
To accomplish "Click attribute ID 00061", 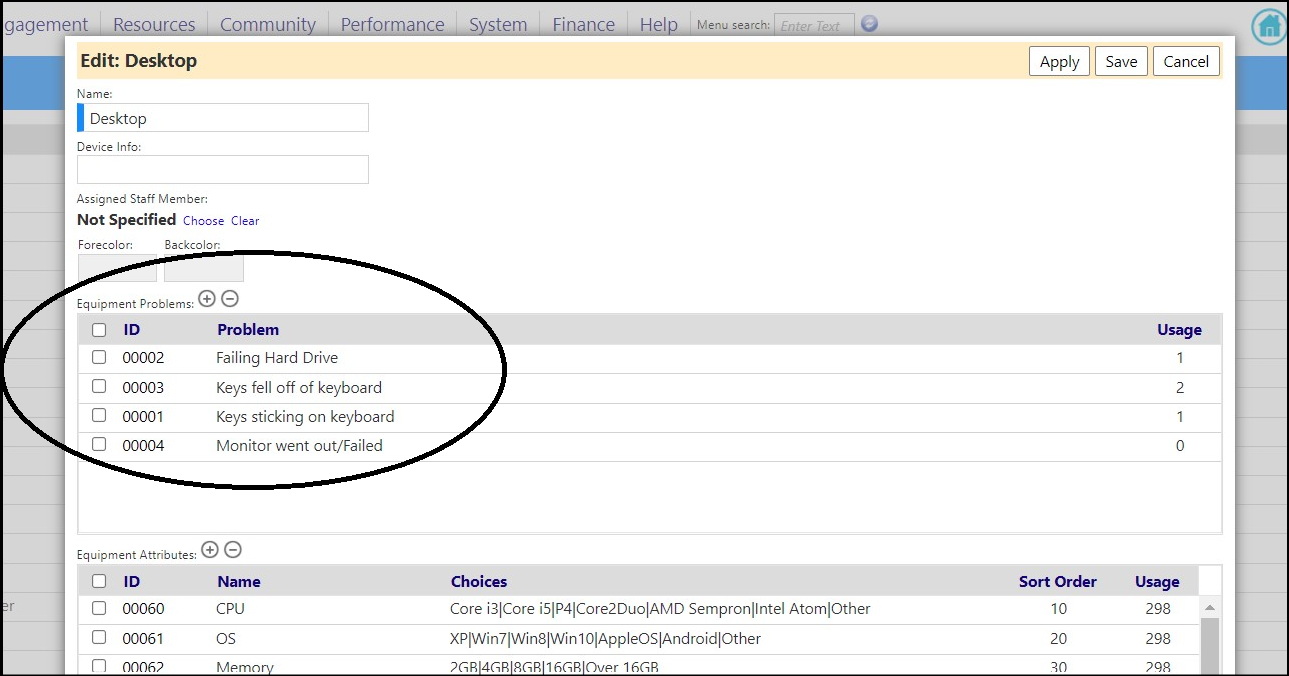I will pos(143,639).
